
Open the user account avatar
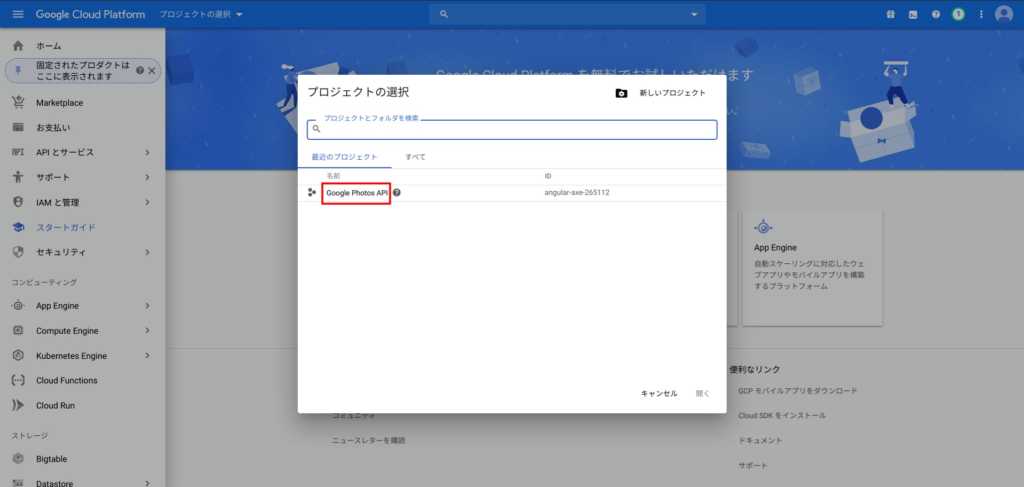click(1003, 14)
